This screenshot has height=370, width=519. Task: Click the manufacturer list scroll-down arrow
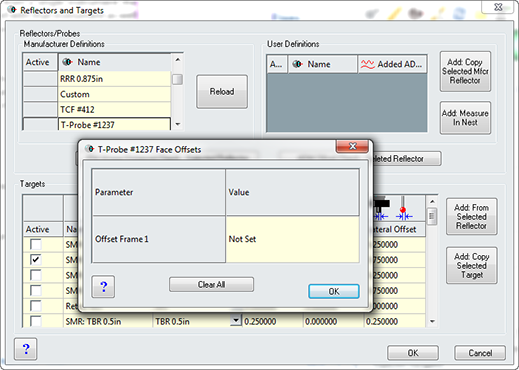(x=178, y=124)
